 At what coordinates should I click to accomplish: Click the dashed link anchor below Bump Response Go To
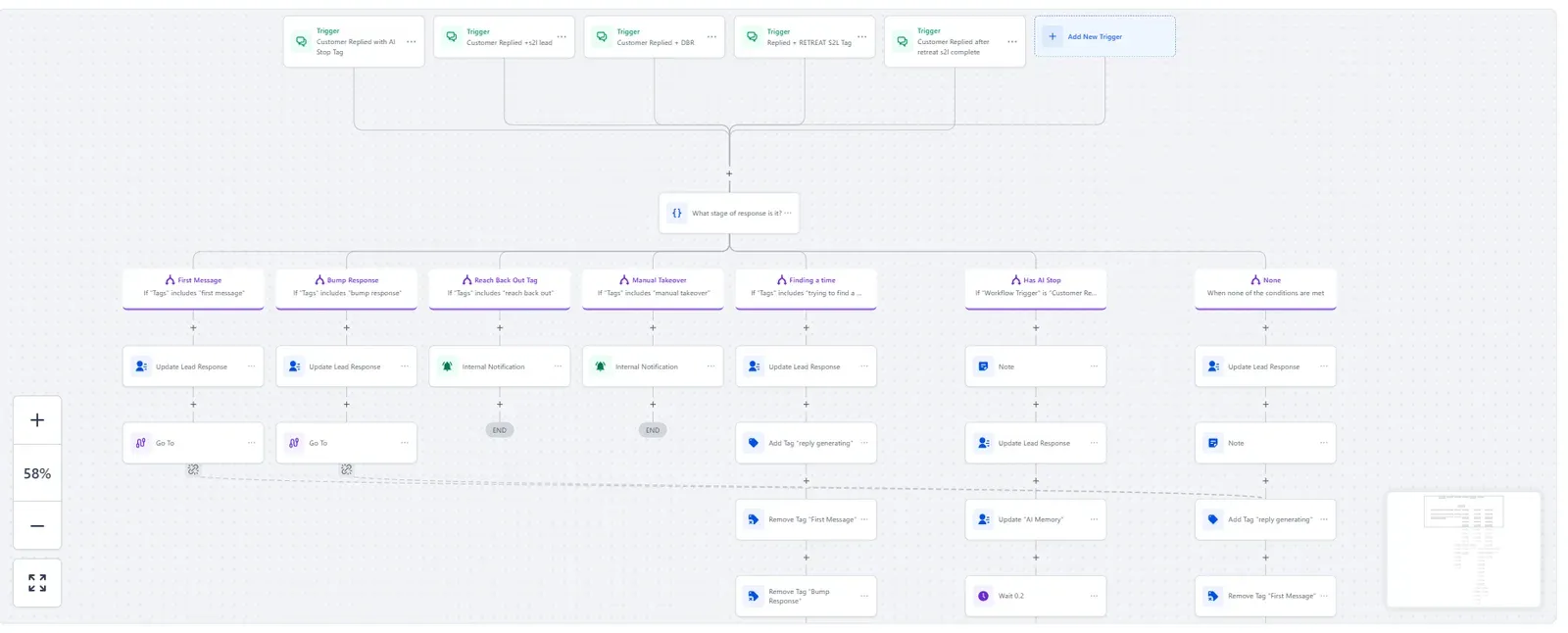click(x=346, y=469)
